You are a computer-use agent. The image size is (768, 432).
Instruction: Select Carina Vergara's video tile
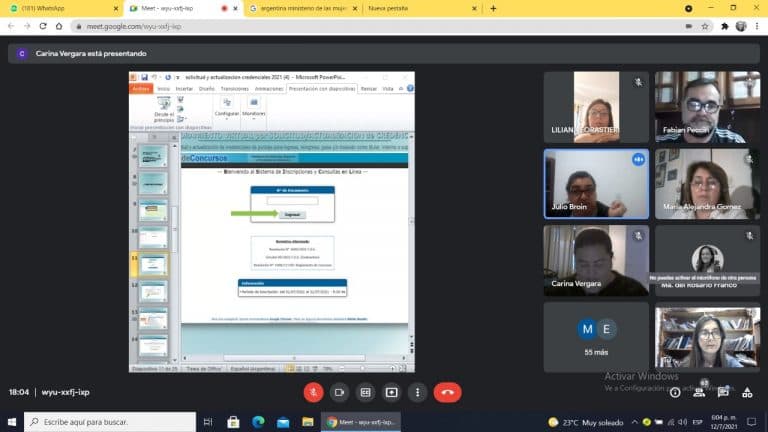tap(596, 261)
